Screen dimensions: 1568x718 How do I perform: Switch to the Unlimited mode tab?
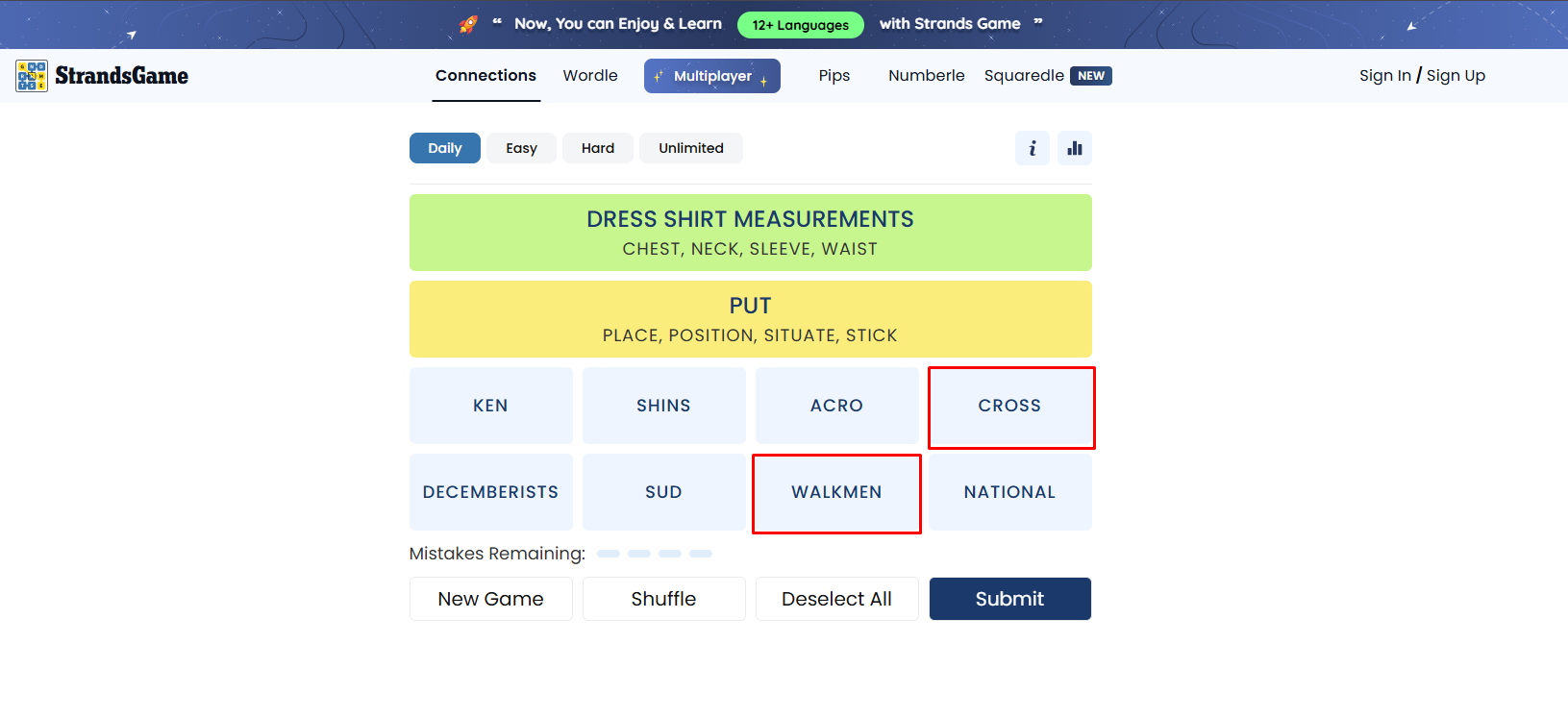point(690,148)
